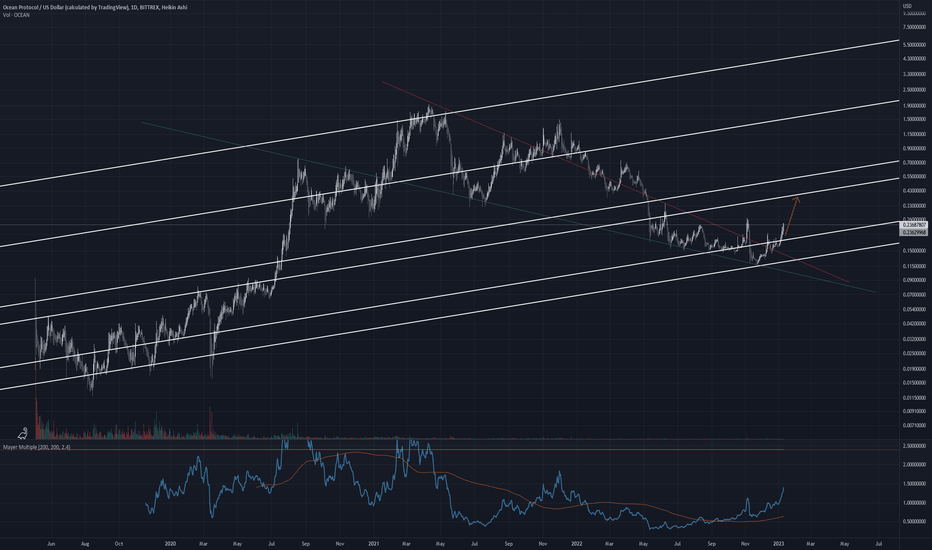Click the Jun label on the time axis
The image size is (932, 550).
point(51,544)
